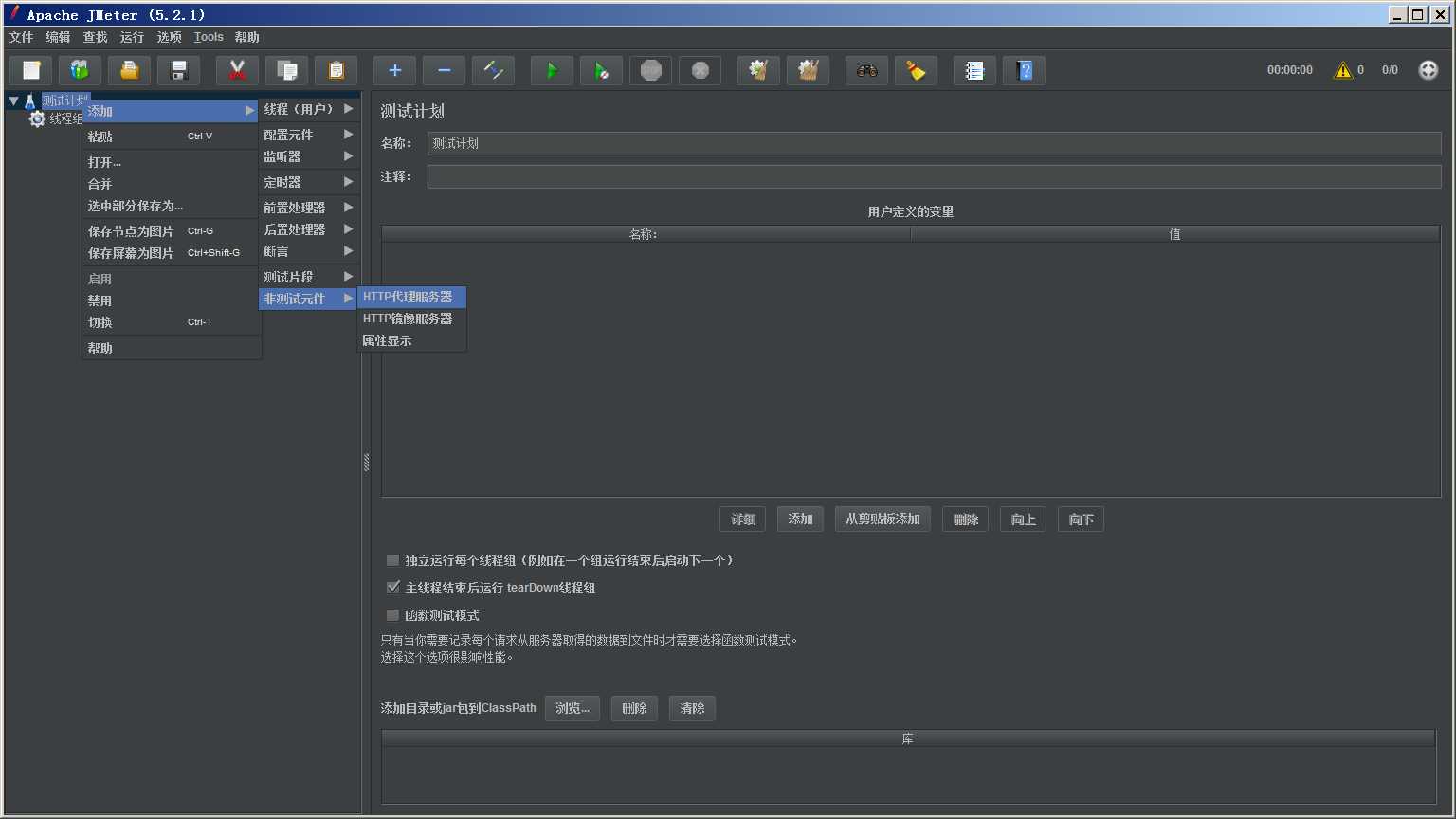Open the Function helper list icon
Viewport: 1456px width, 819px height.
(x=974, y=70)
